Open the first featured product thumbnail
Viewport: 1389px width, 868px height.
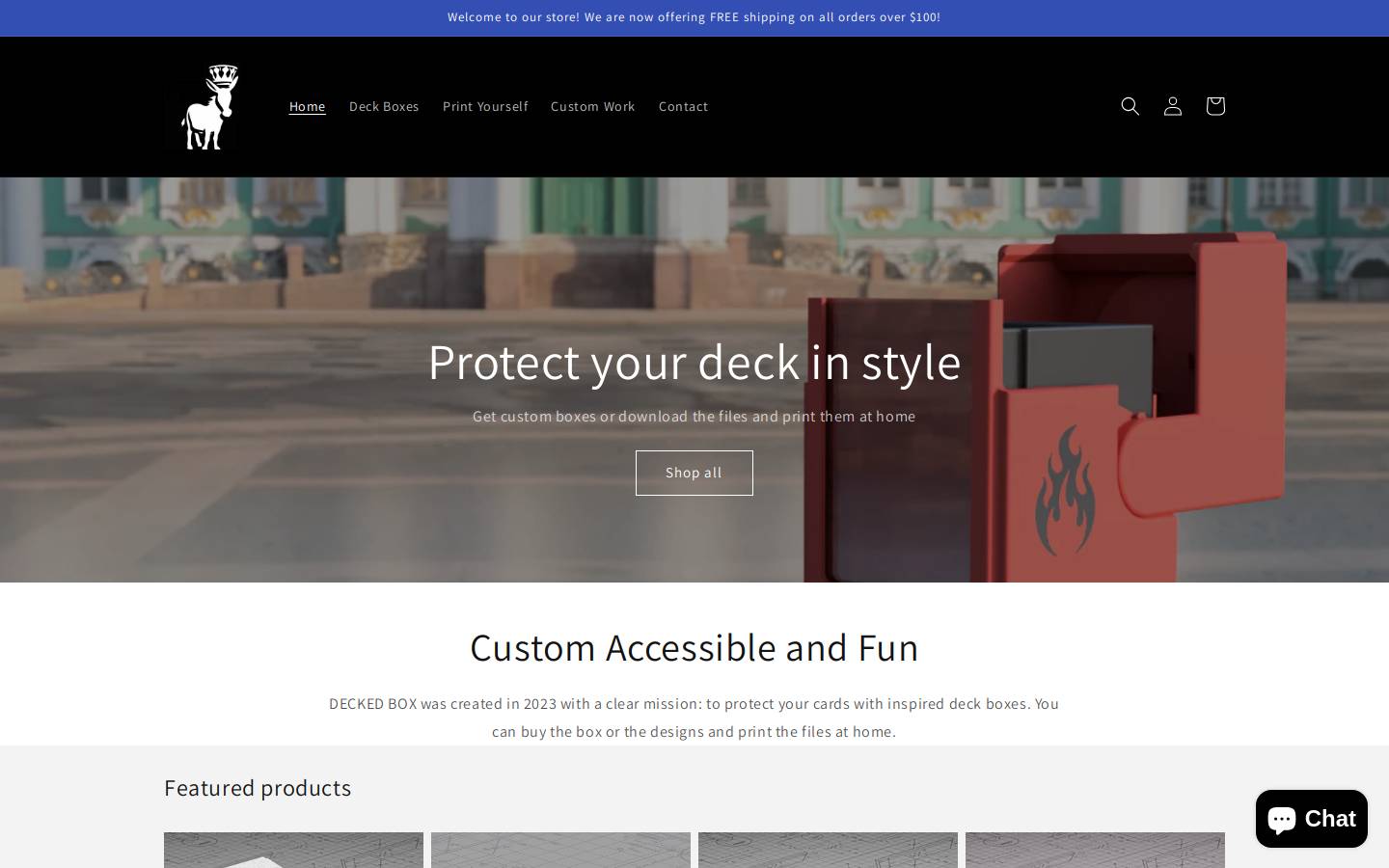293,850
